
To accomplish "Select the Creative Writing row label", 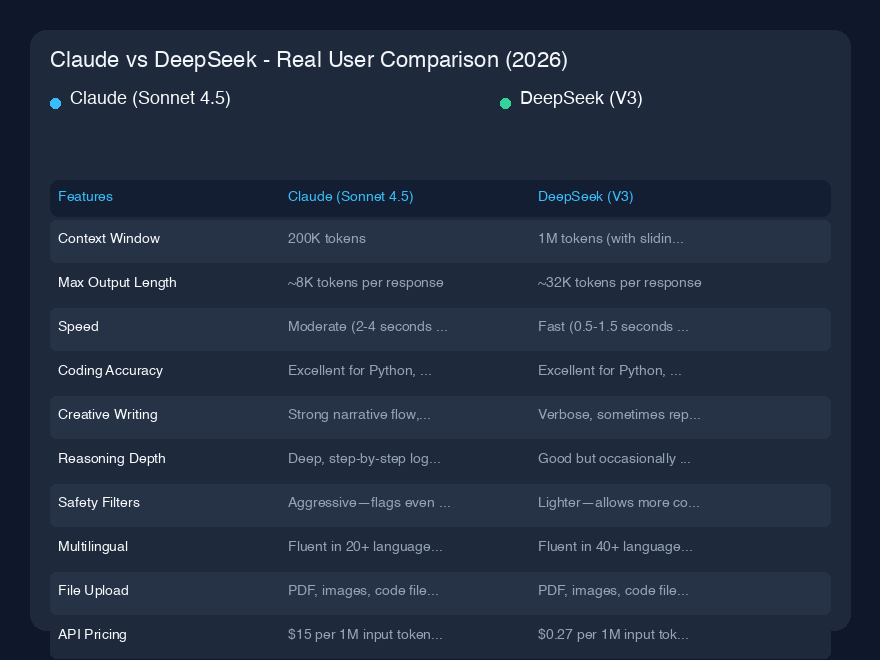I will click(108, 414).
